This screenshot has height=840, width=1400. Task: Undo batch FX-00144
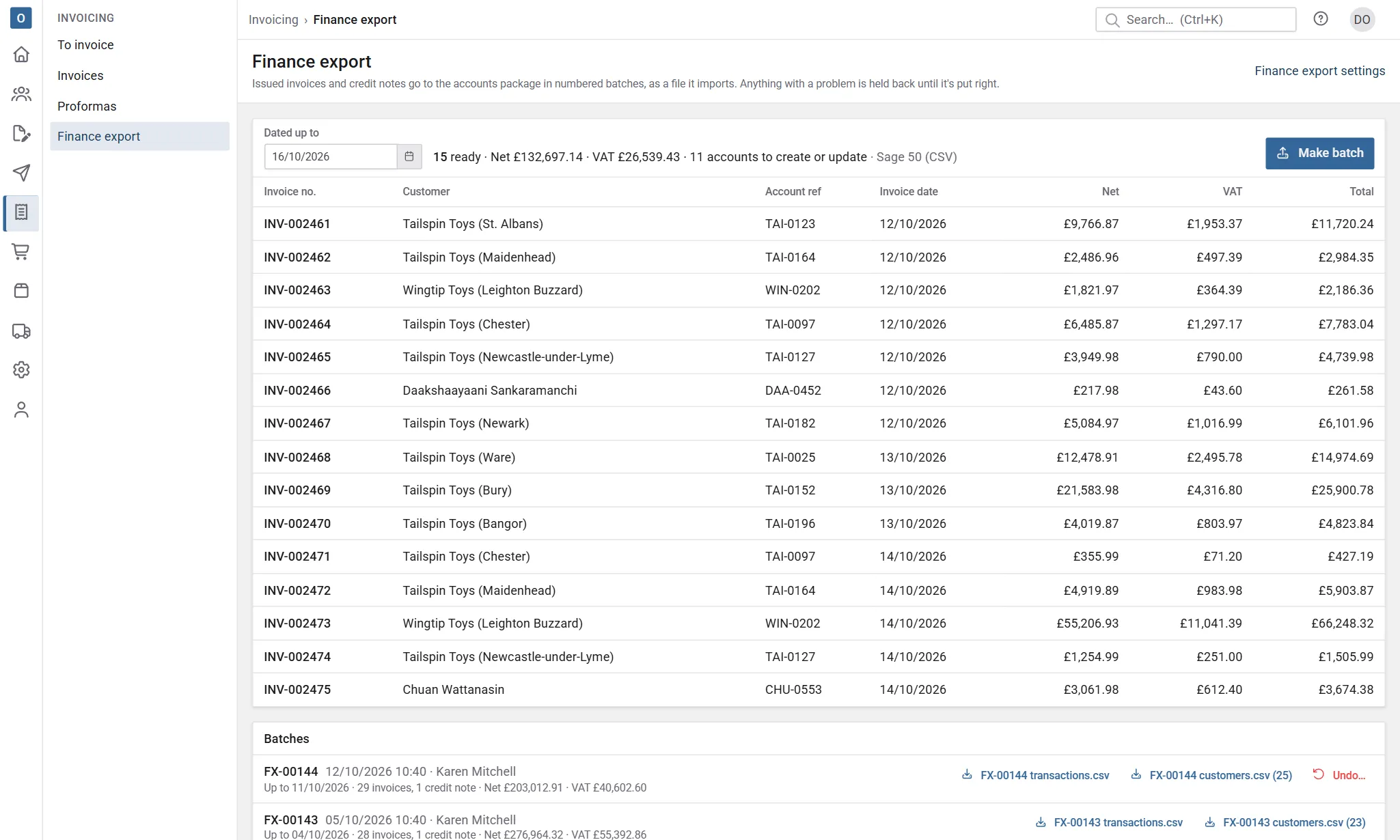coord(1339,775)
